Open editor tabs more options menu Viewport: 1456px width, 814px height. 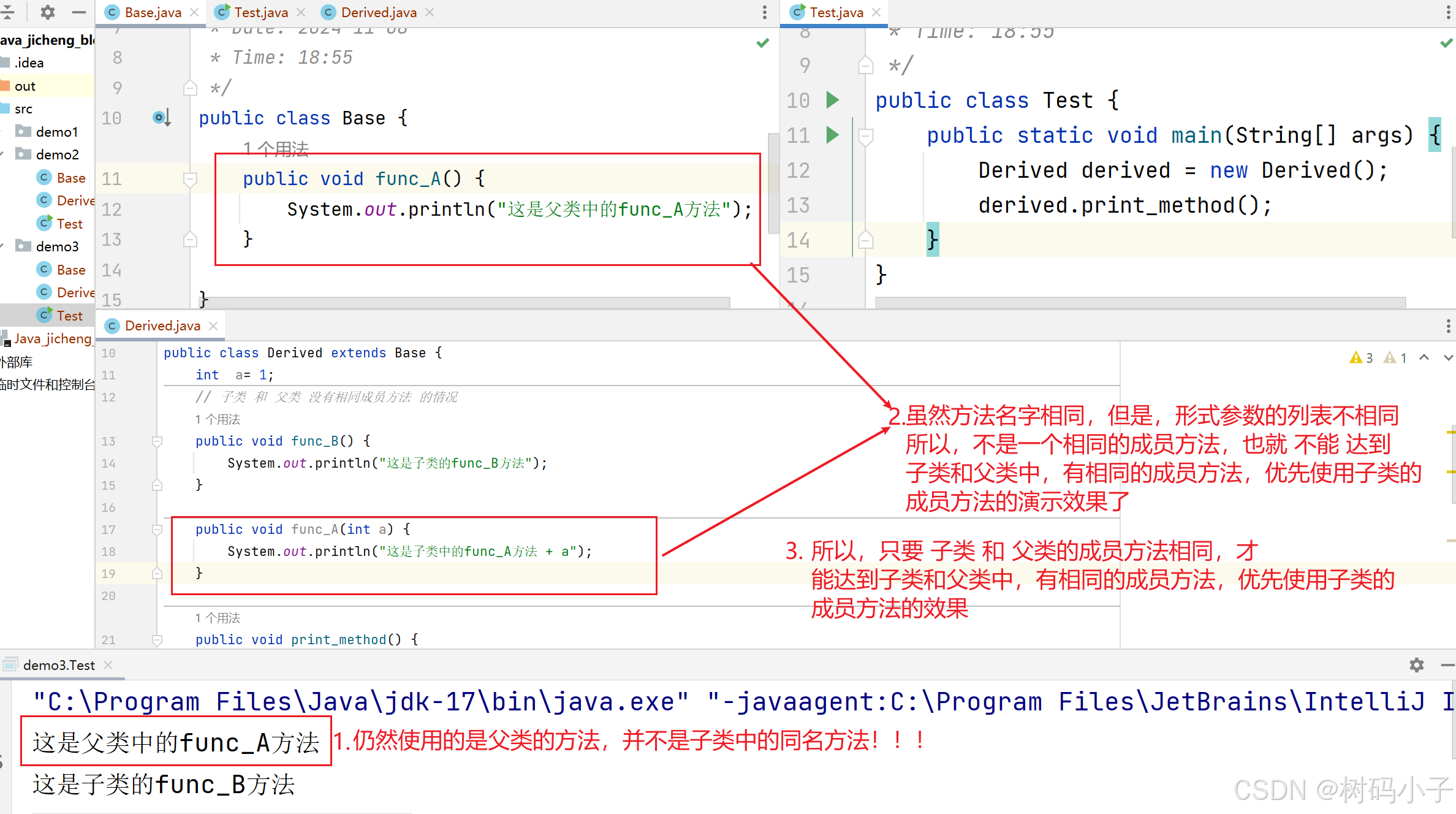(x=764, y=12)
